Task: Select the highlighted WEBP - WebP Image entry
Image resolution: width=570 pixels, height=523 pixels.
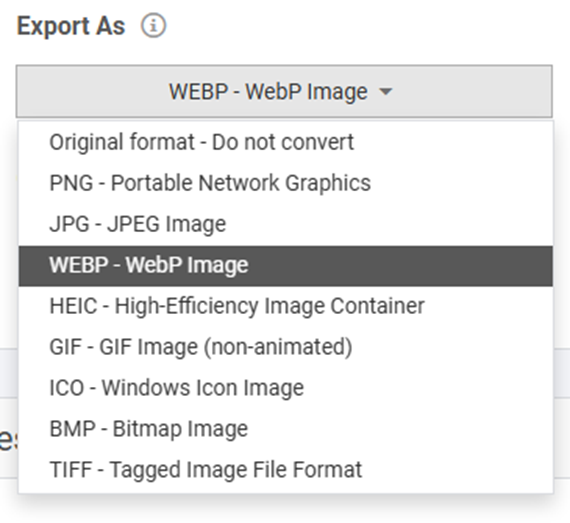Action: point(286,266)
